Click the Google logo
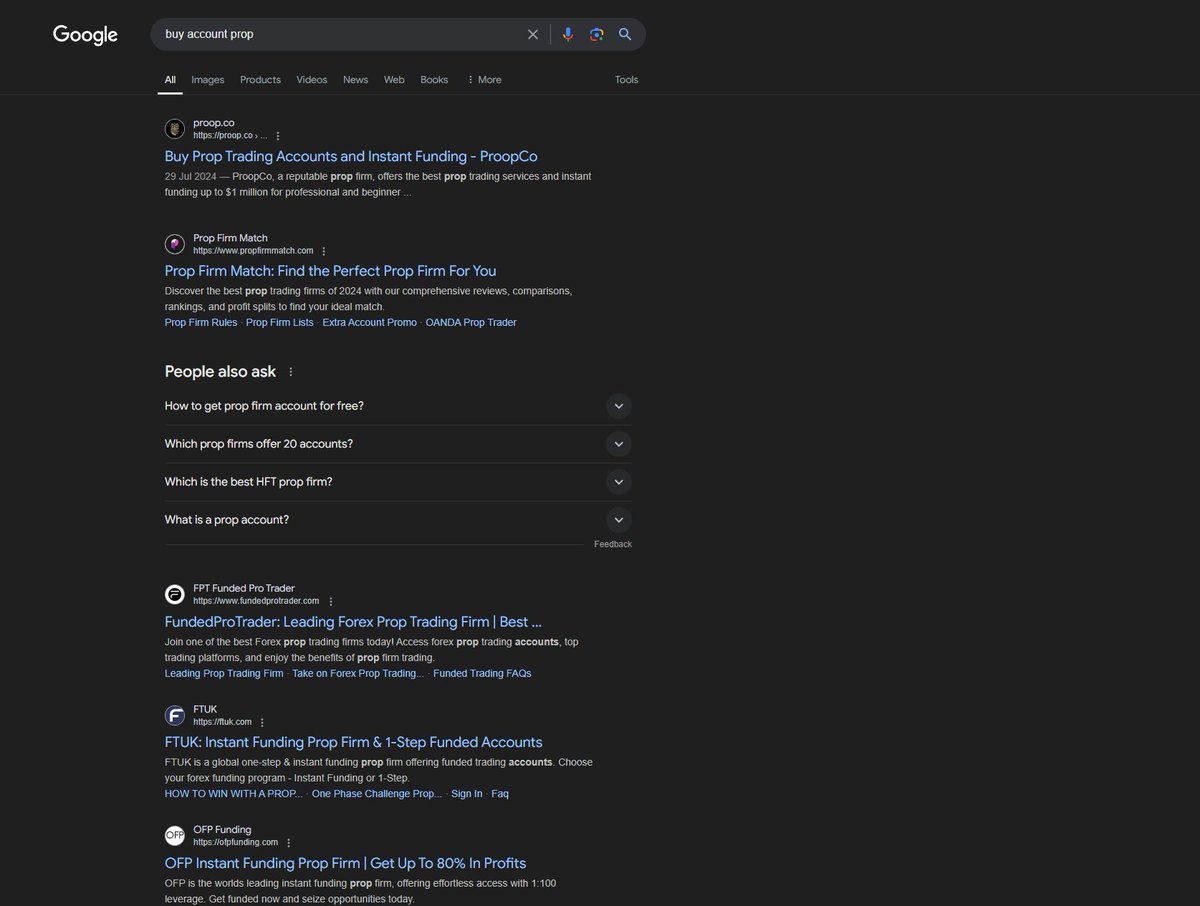 (85, 35)
